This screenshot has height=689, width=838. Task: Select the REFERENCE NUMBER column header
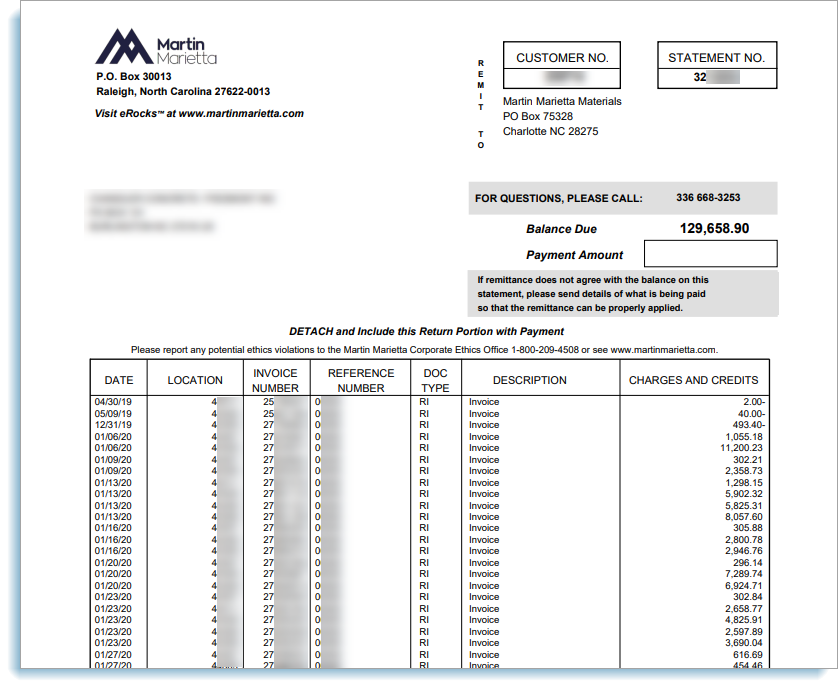[361, 380]
